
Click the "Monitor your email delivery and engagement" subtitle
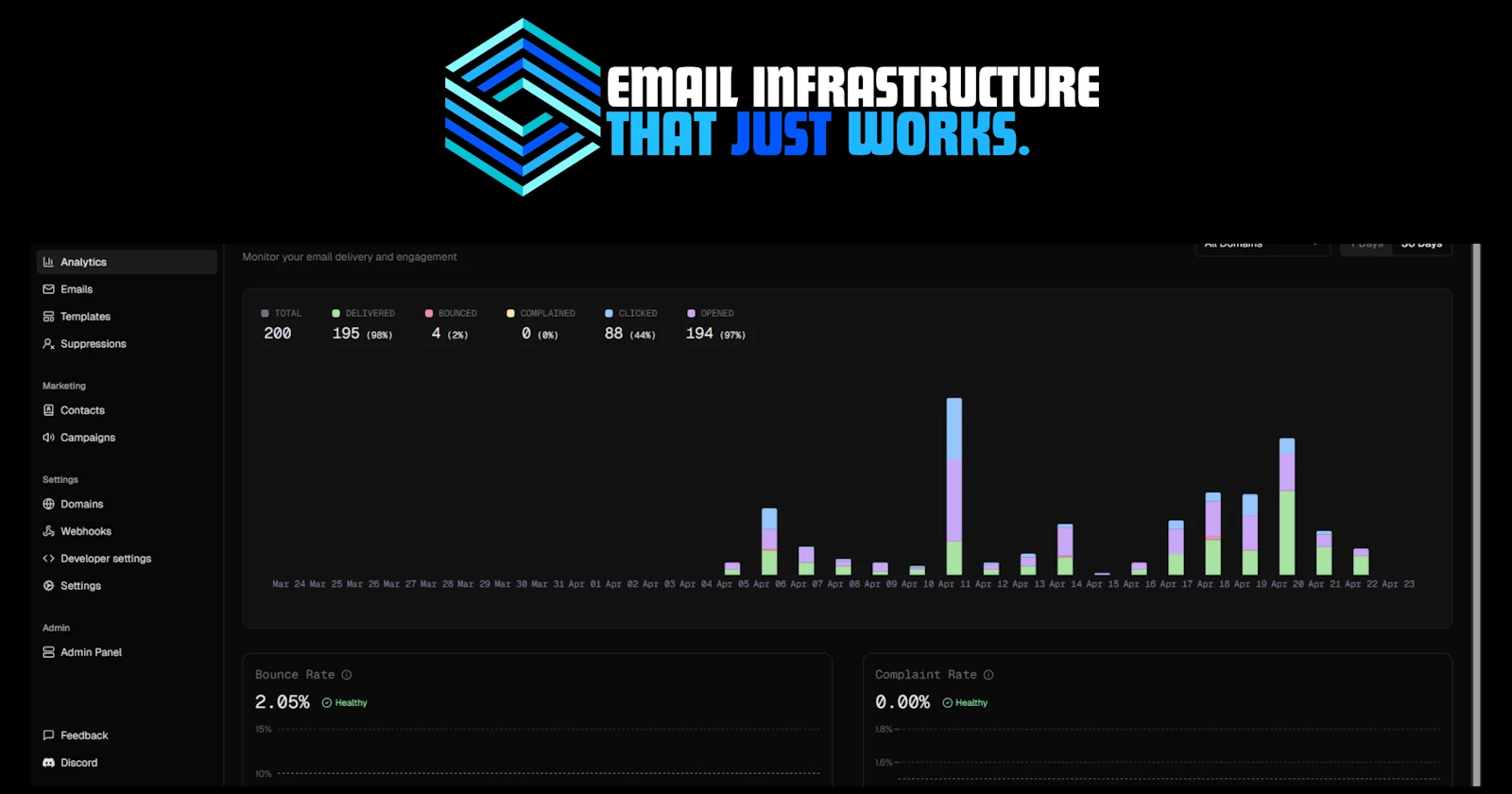[350, 257]
